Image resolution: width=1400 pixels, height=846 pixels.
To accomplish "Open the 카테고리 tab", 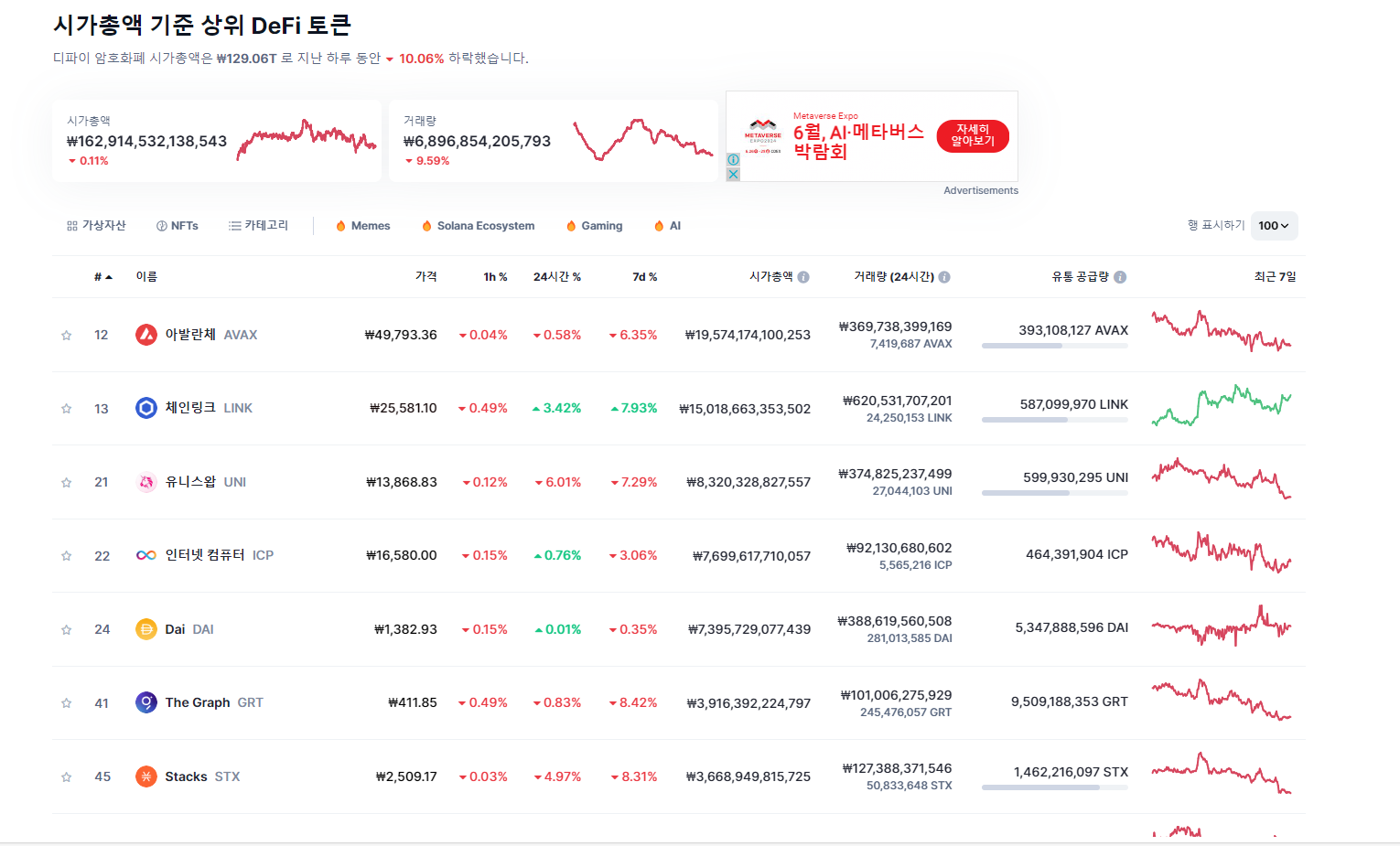I will coord(259,226).
